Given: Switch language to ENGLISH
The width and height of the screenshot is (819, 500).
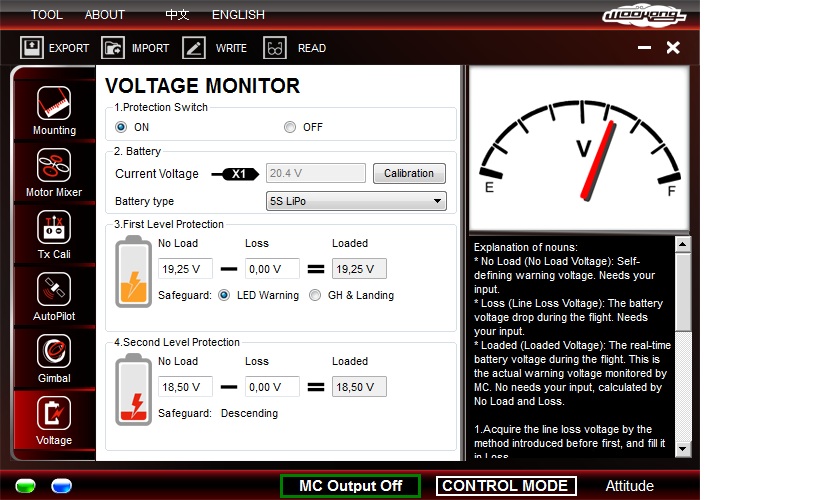Looking at the screenshot, I should tap(238, 15).
